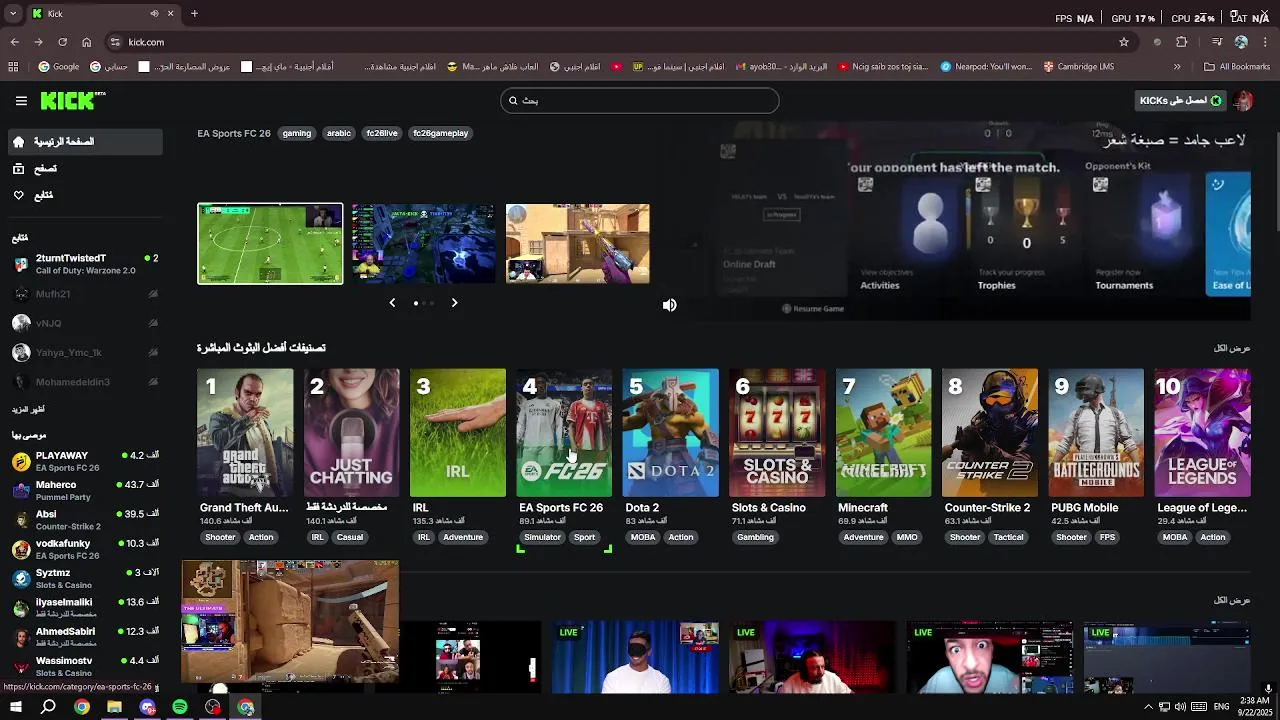Open Spotify from the taskbar

[180, 707]
